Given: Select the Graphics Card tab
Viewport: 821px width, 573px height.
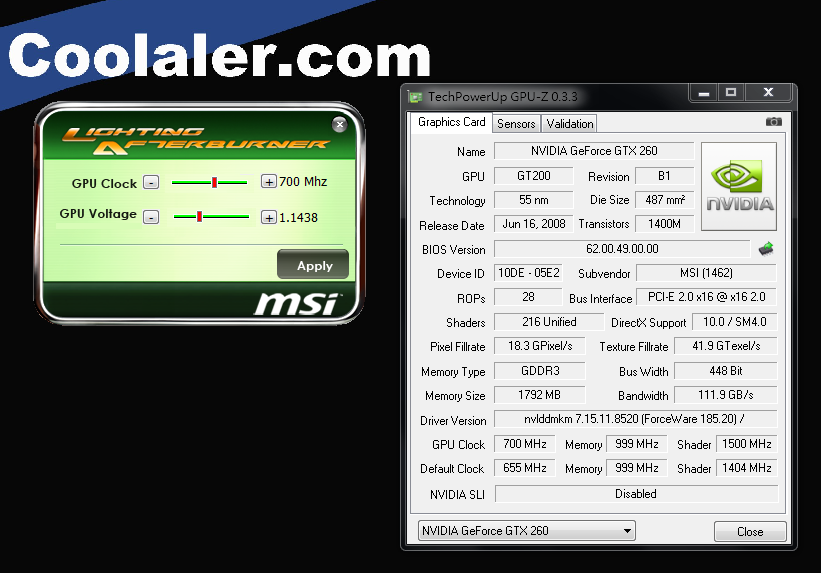Looking at the screenshot, I should (451, 122).
